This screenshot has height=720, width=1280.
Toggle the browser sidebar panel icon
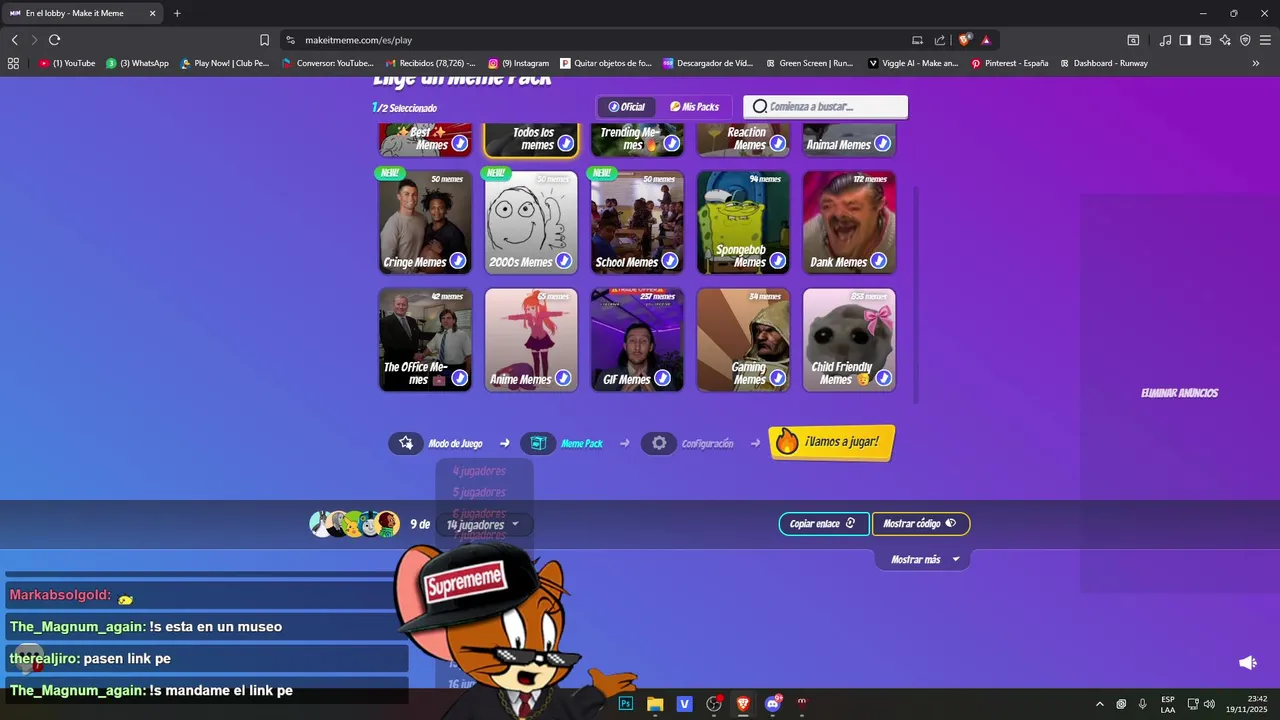(x=1185, y=40)
